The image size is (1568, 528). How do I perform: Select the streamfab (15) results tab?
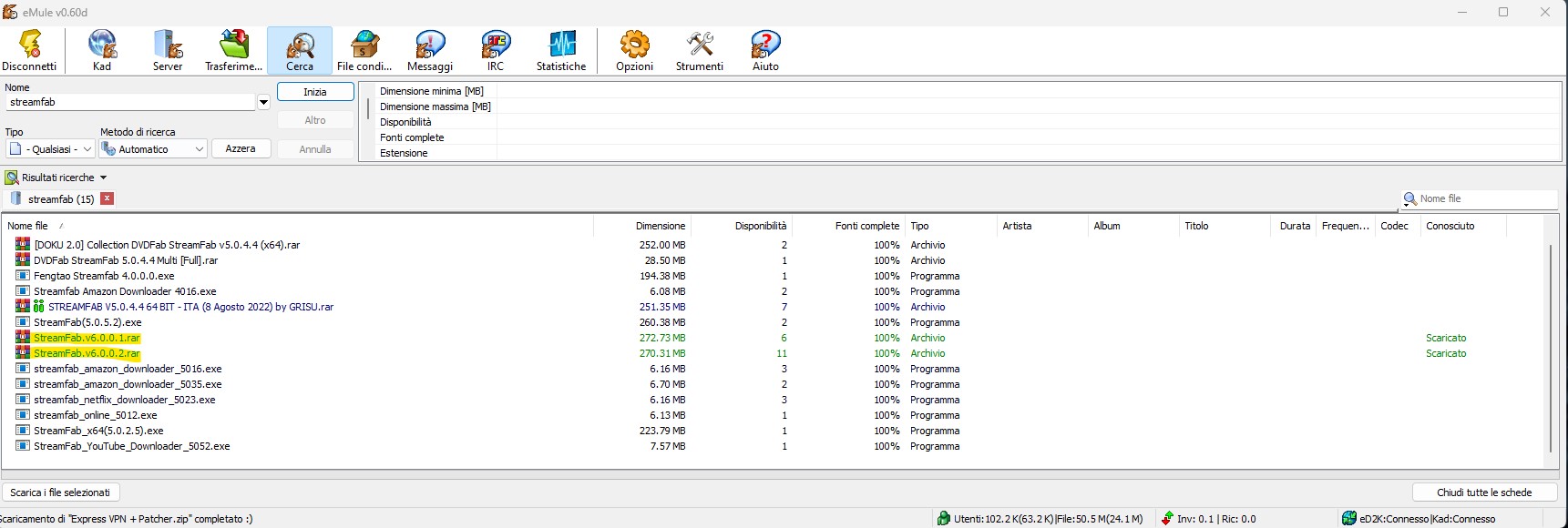pos(60,198)
